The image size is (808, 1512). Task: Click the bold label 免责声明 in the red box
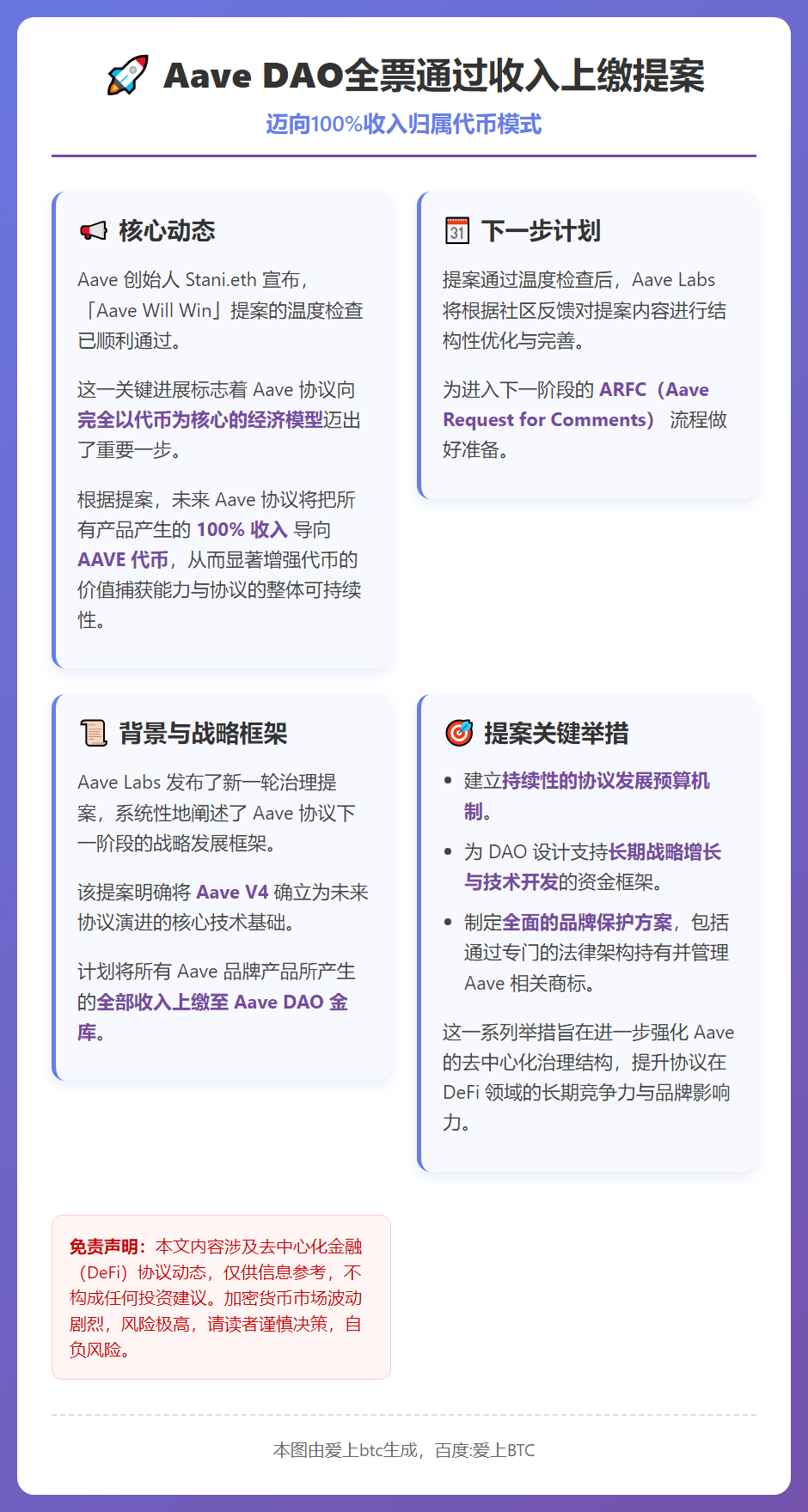point(108,1247)
